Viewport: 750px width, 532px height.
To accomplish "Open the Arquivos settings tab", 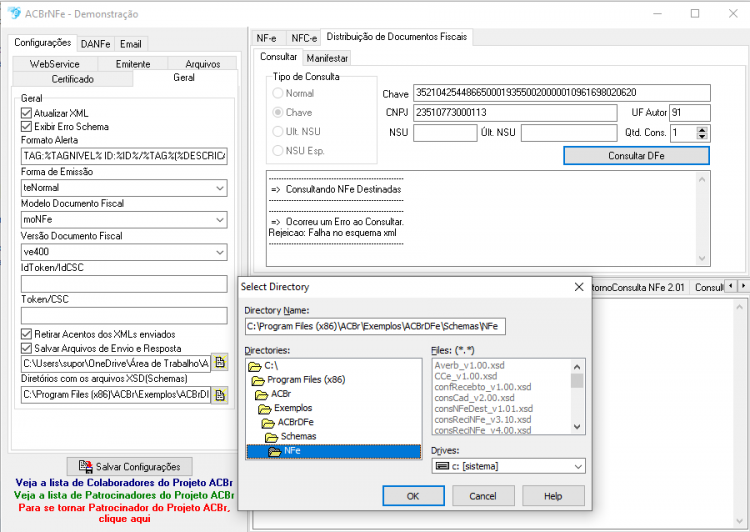I will pyautogui.click(x=203, y=64).
